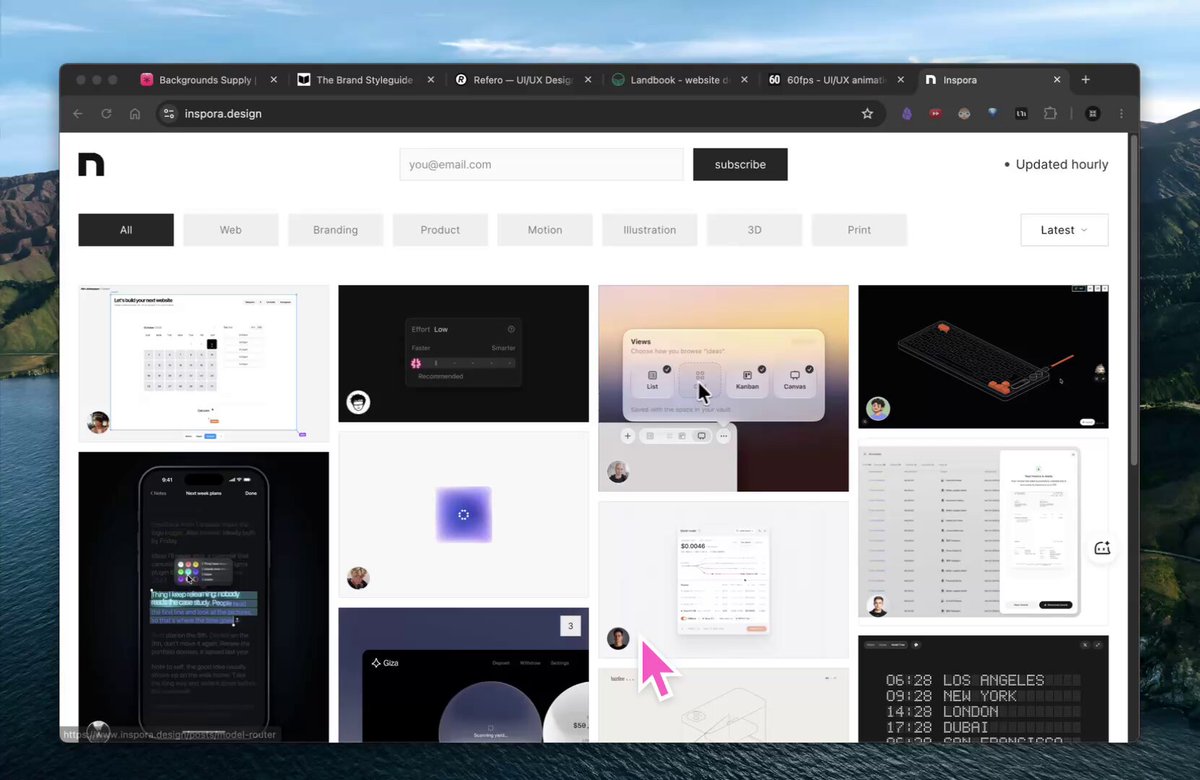This screenshot has width=1200, height=780.
Task: Open the browser profile avatar icon
Action: tap(1093, 114)
